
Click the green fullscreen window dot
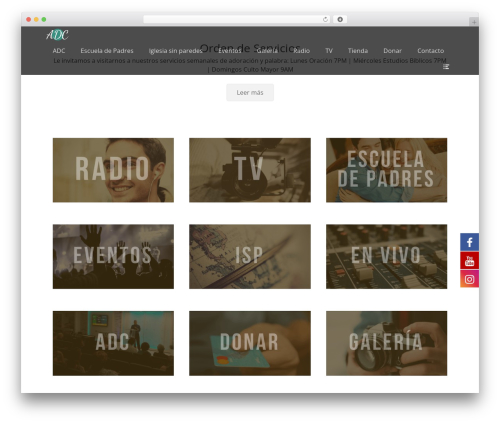[44, 19]
